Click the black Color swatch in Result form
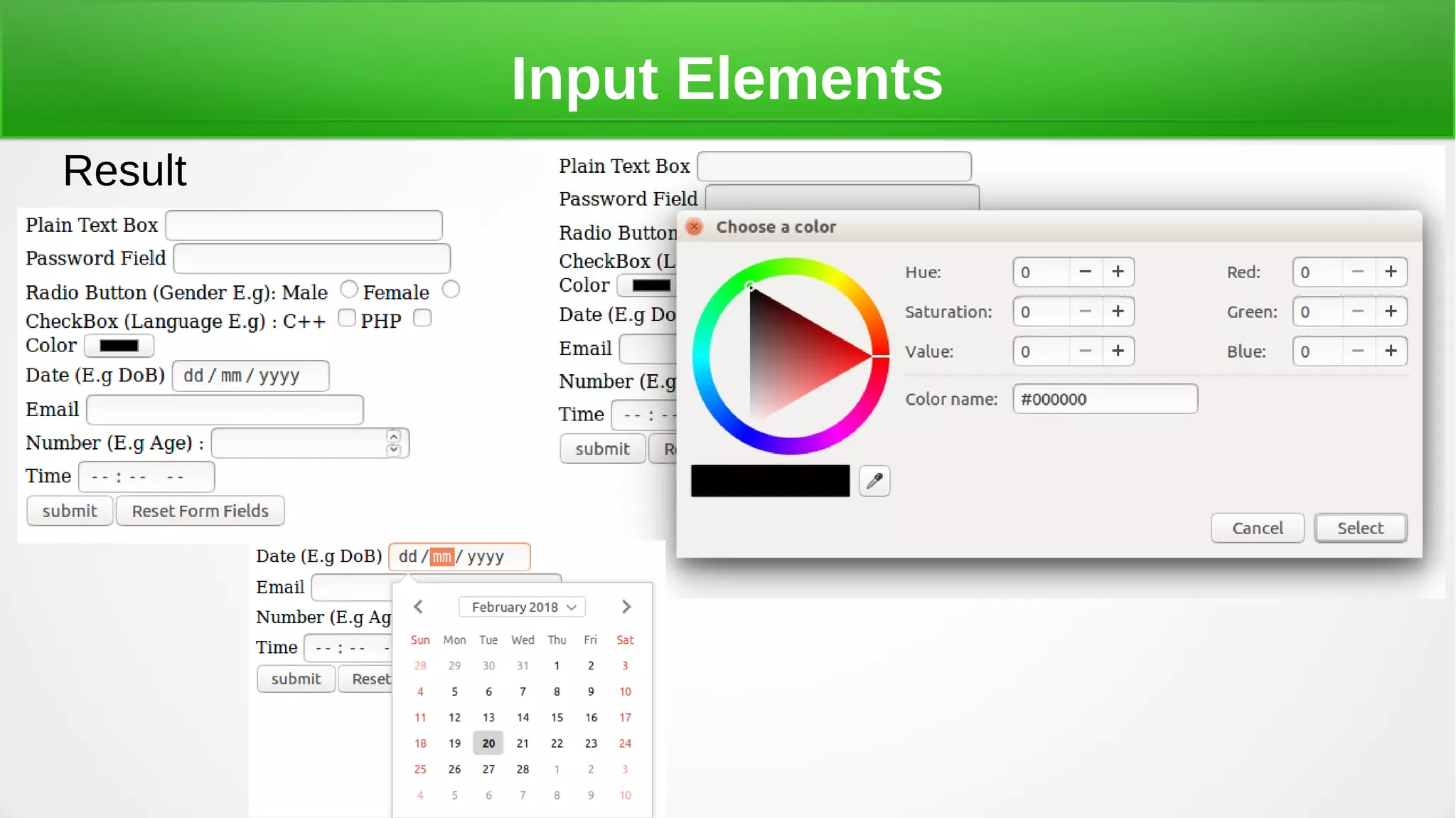 click(119, 346)
